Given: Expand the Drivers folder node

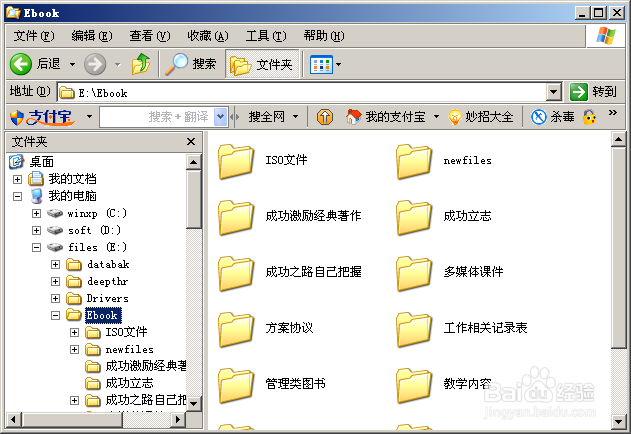Looking at the screenshot, I should [56, 298].
